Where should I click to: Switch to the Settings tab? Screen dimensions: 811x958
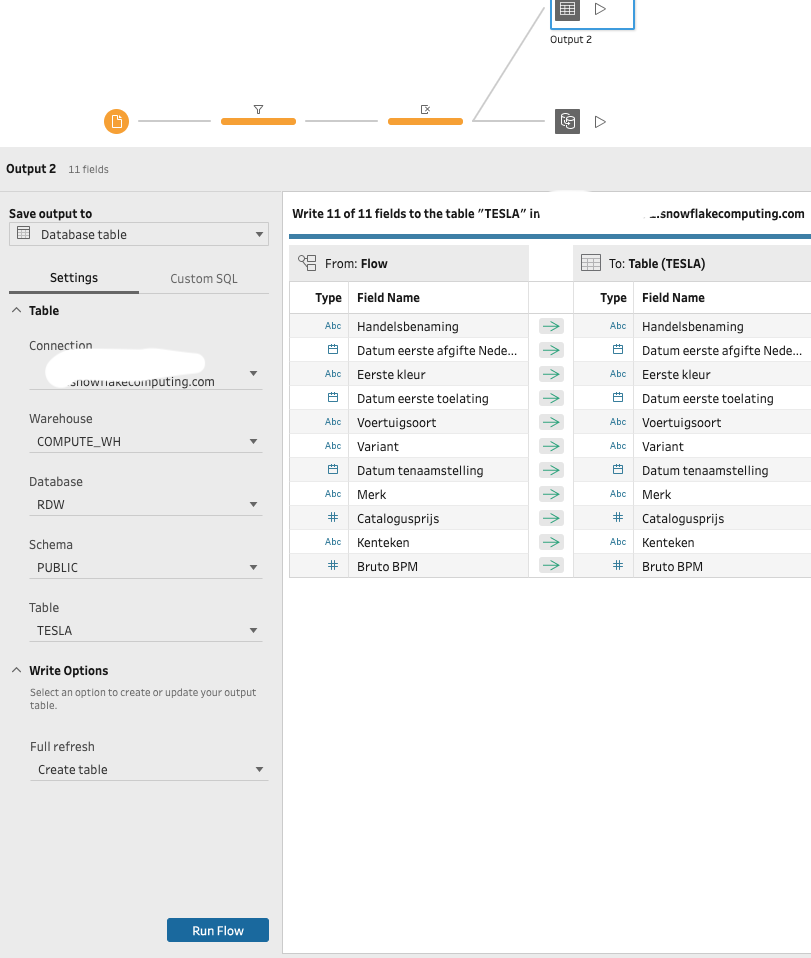[74, 278]
